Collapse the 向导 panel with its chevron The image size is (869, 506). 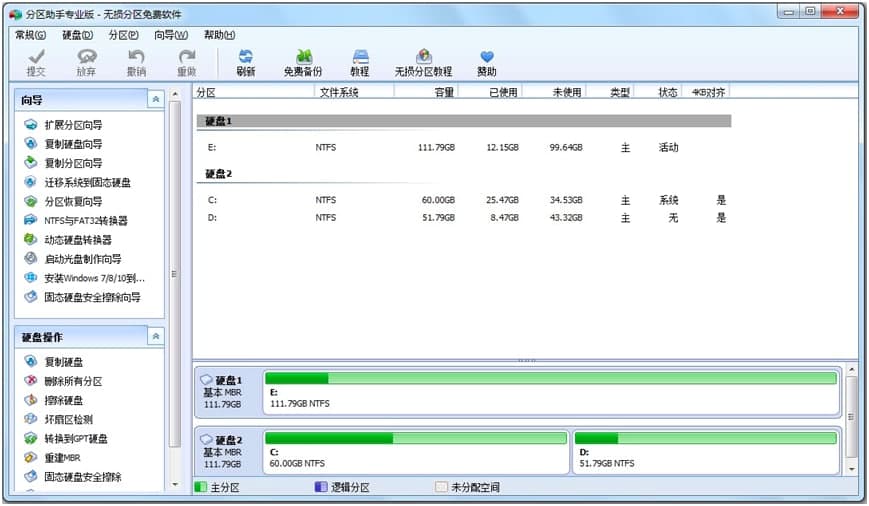[156, 99]
